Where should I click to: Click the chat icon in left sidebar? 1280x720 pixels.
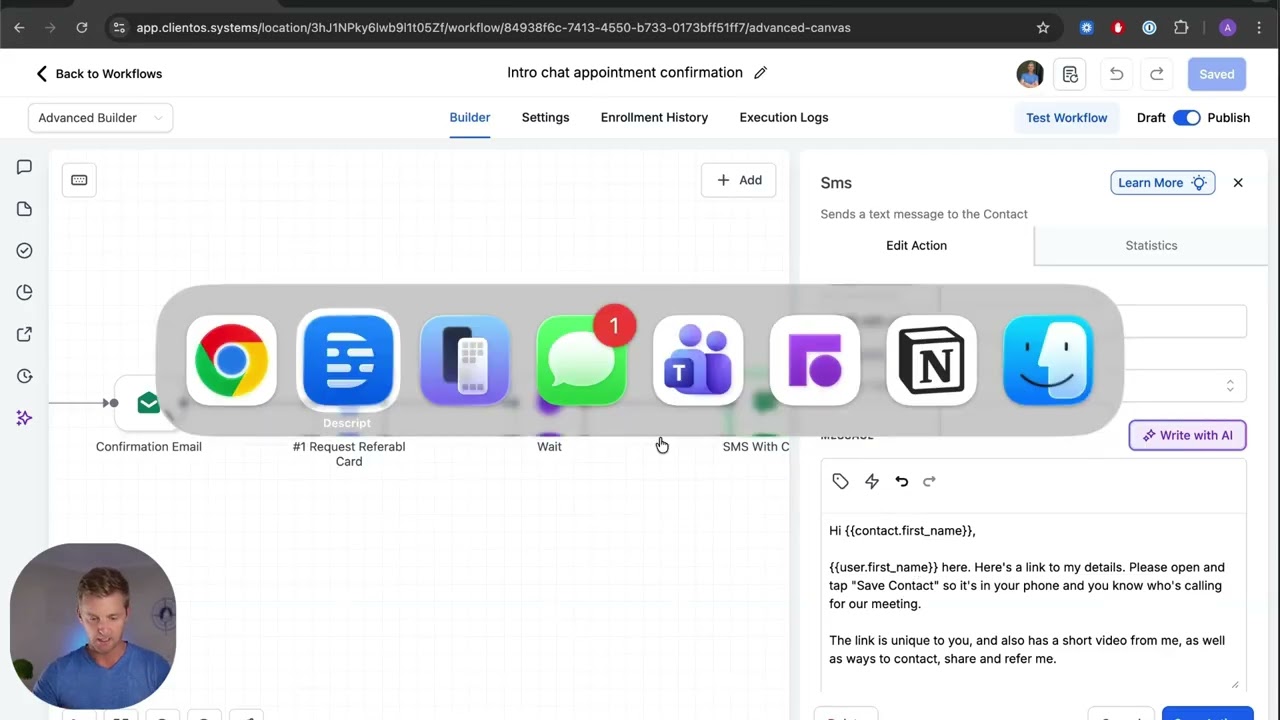(x=24, y=167)
